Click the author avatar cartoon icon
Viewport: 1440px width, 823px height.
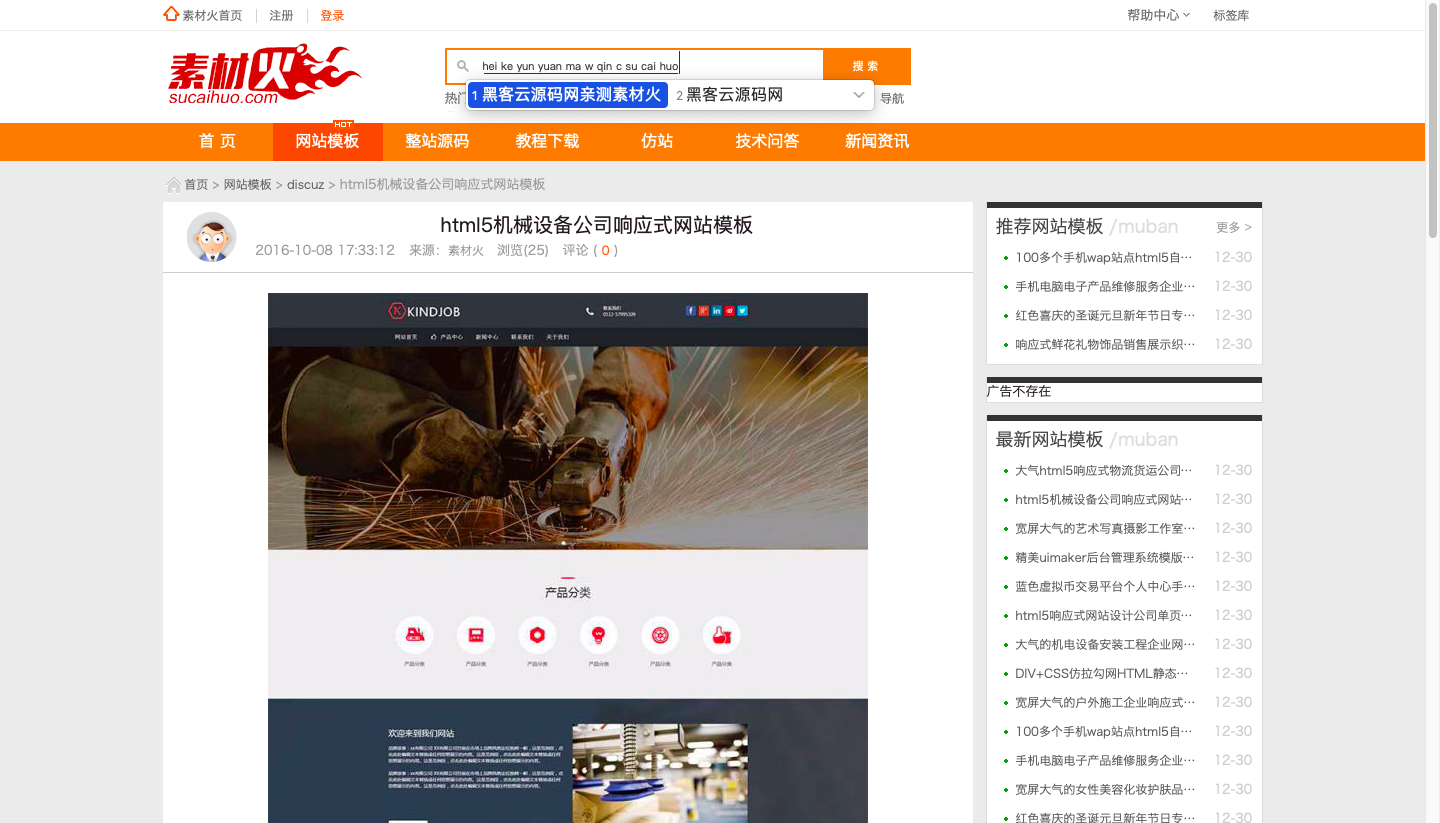[211, 238]
